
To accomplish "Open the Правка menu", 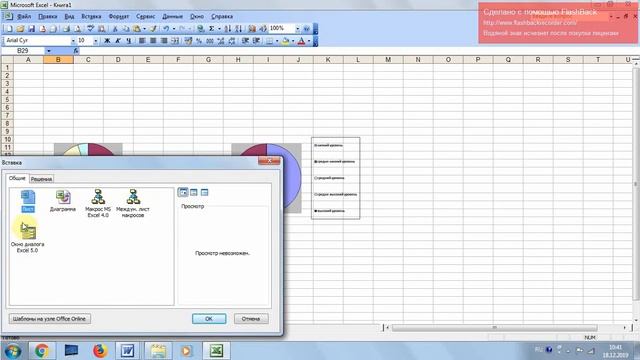I will (x=48, y=16).
